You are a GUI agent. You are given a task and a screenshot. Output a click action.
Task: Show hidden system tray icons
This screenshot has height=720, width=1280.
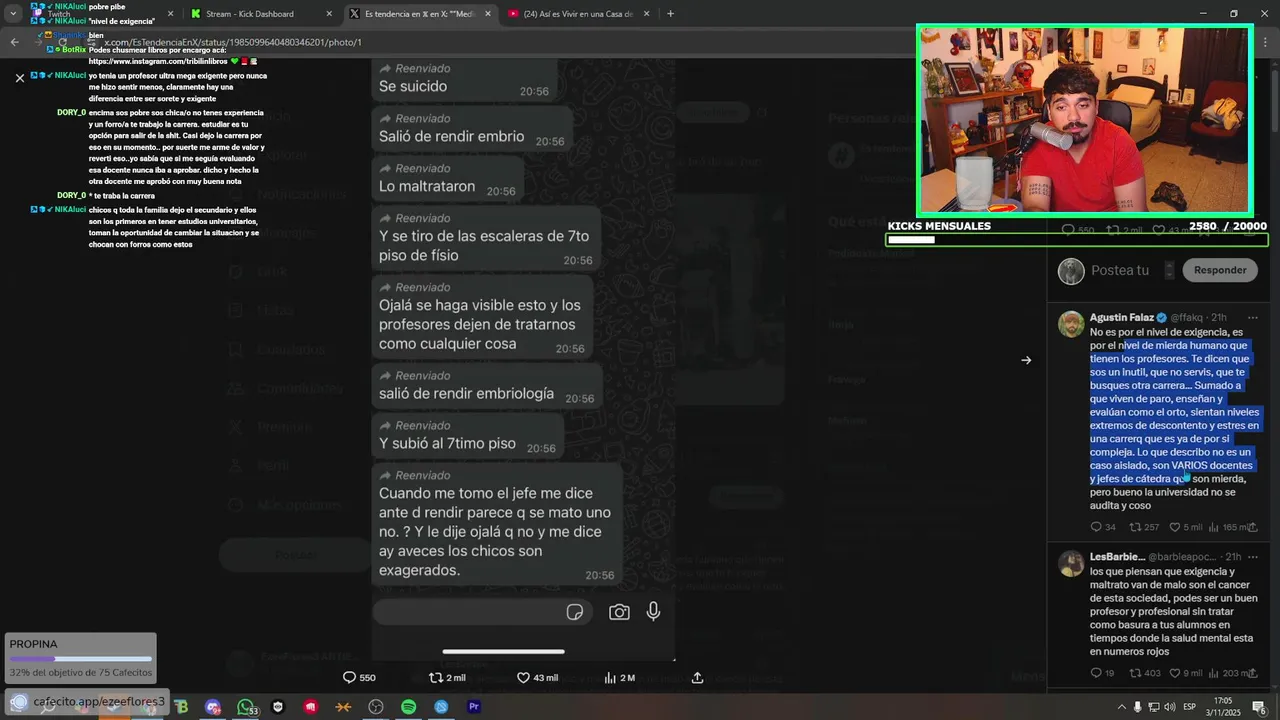[x=1121, y=707]
